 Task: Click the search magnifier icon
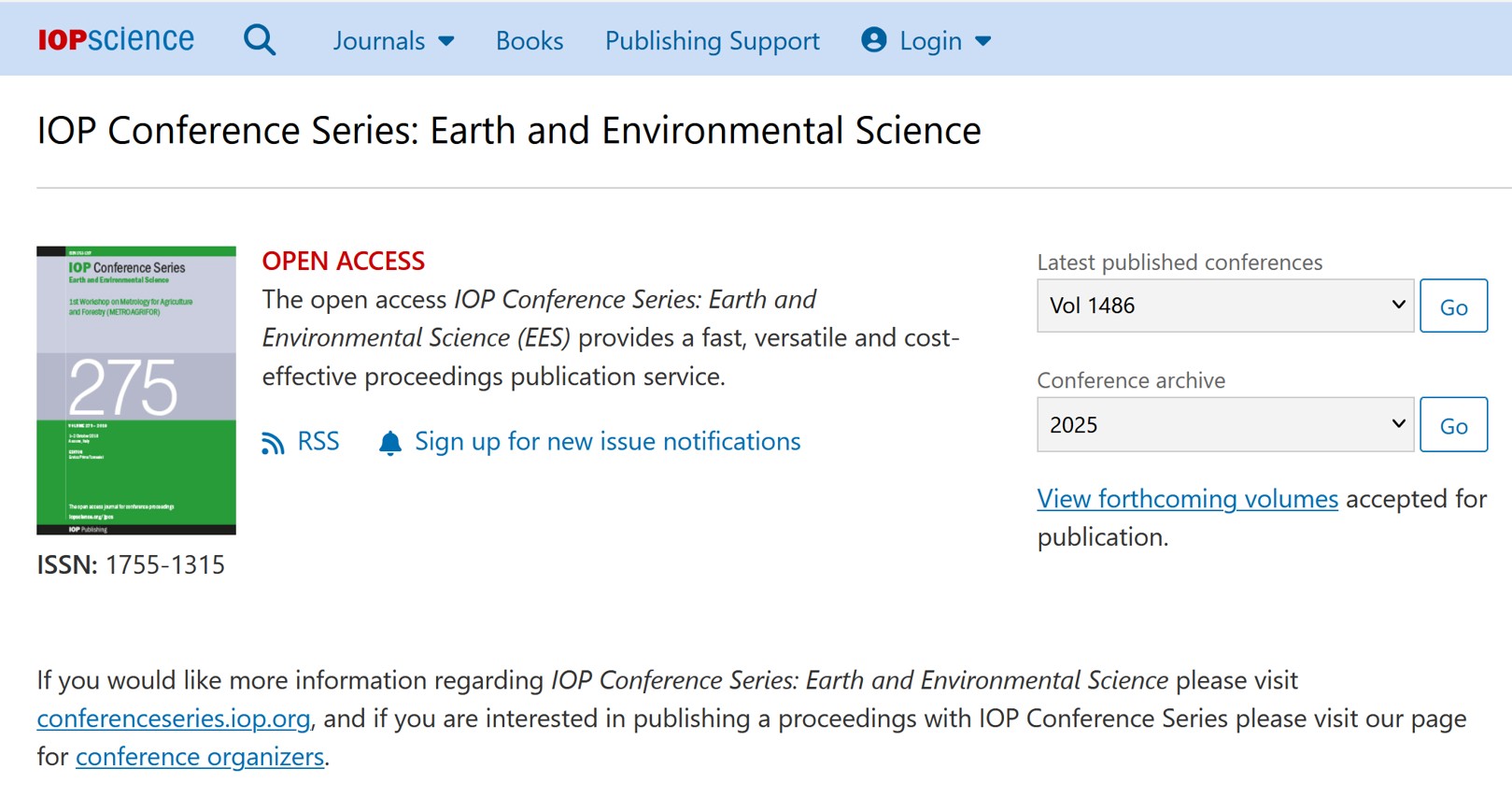[260, 40]
